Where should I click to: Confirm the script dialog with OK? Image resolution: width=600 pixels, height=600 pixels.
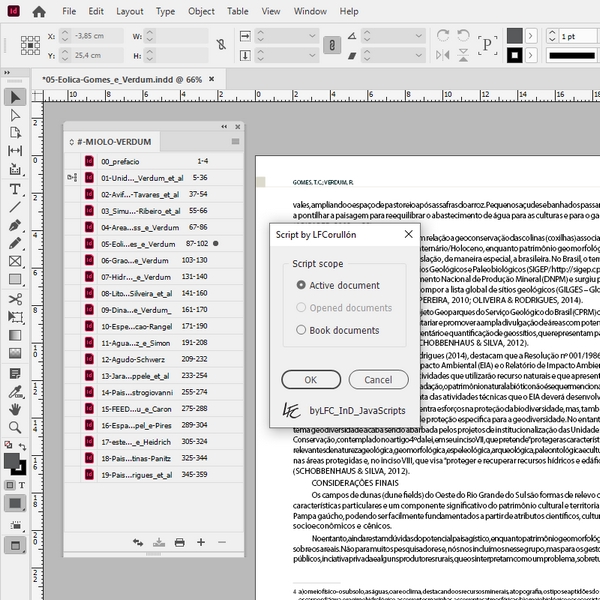pos(311,380)
